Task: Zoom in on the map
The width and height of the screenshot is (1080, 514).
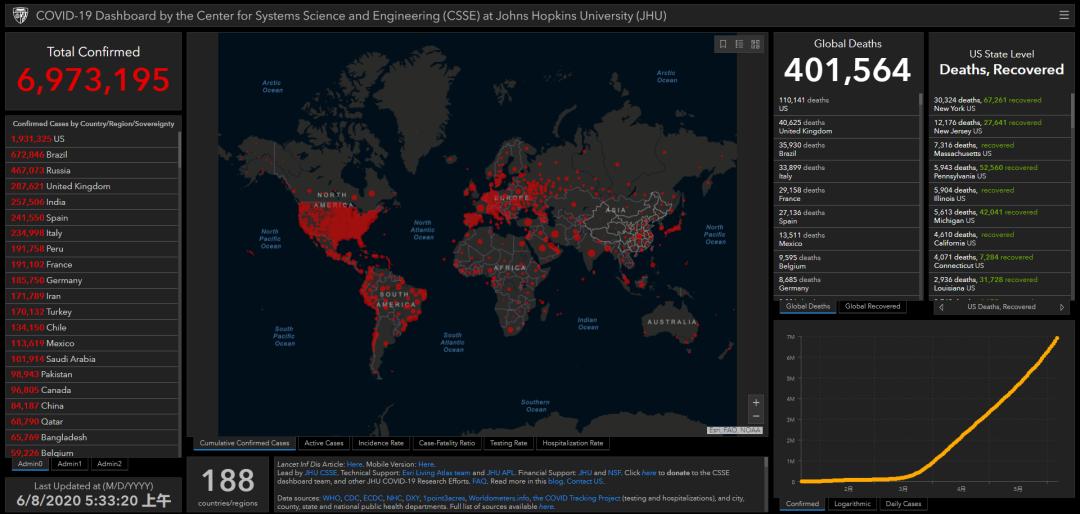Action: [x=756, y=402]
